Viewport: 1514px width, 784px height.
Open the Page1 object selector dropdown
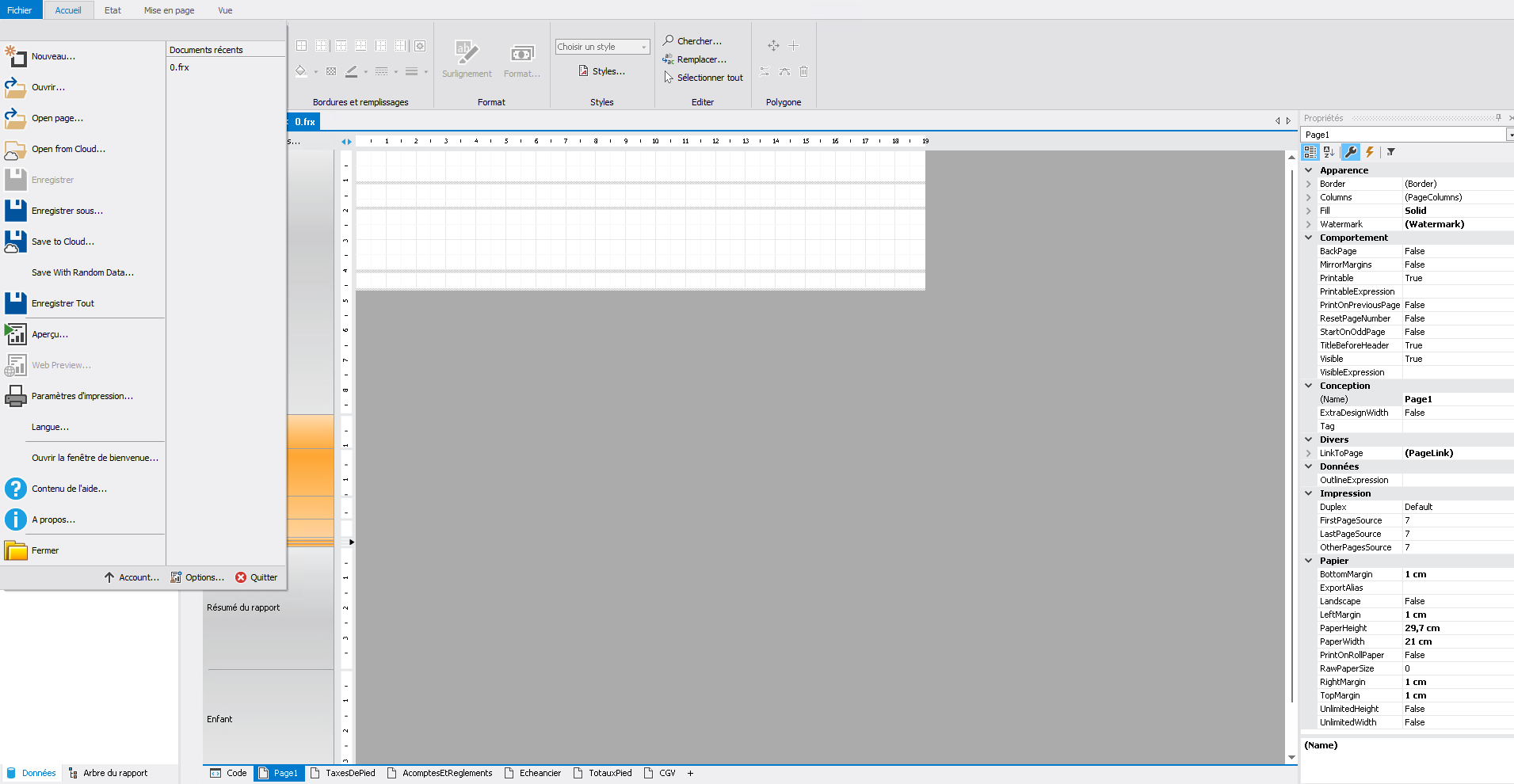coord(1509,135)
